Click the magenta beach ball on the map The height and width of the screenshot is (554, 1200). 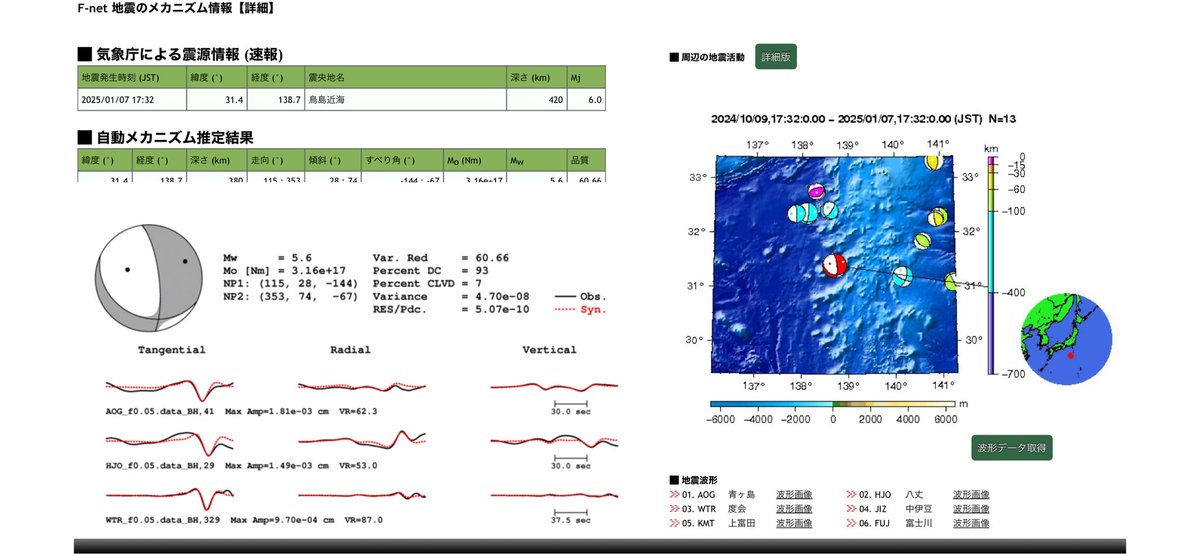coord(817,193)
